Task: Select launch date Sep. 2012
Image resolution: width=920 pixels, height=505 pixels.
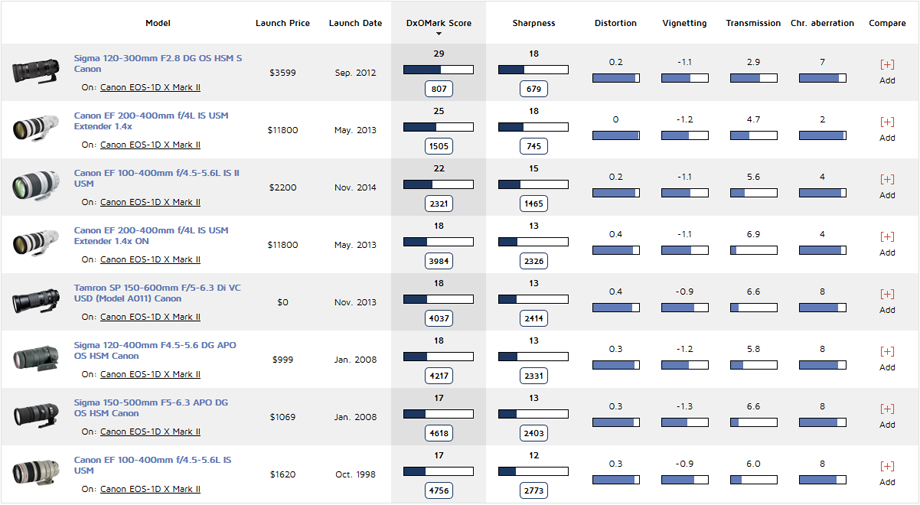Action: [355, 73]
